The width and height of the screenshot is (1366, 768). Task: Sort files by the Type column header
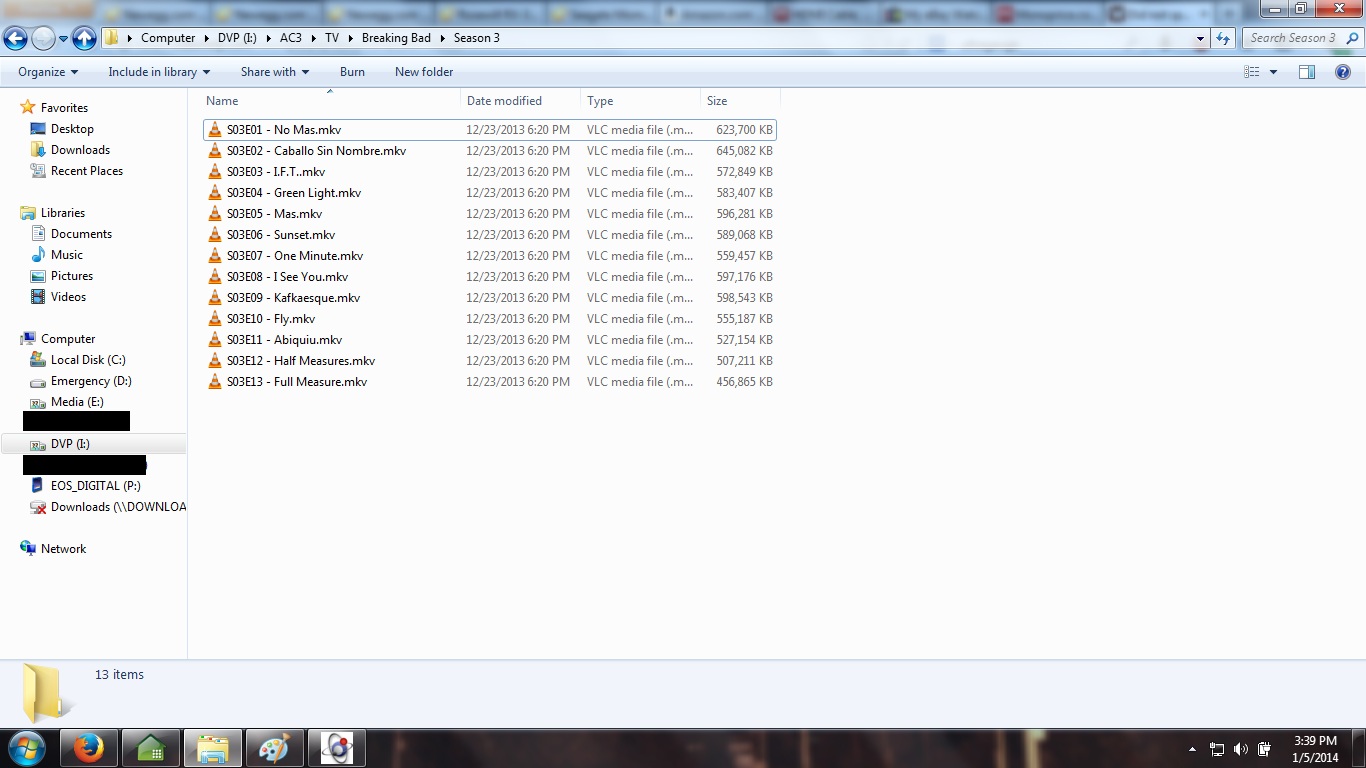pyautogui.click(x=641, y=101)
